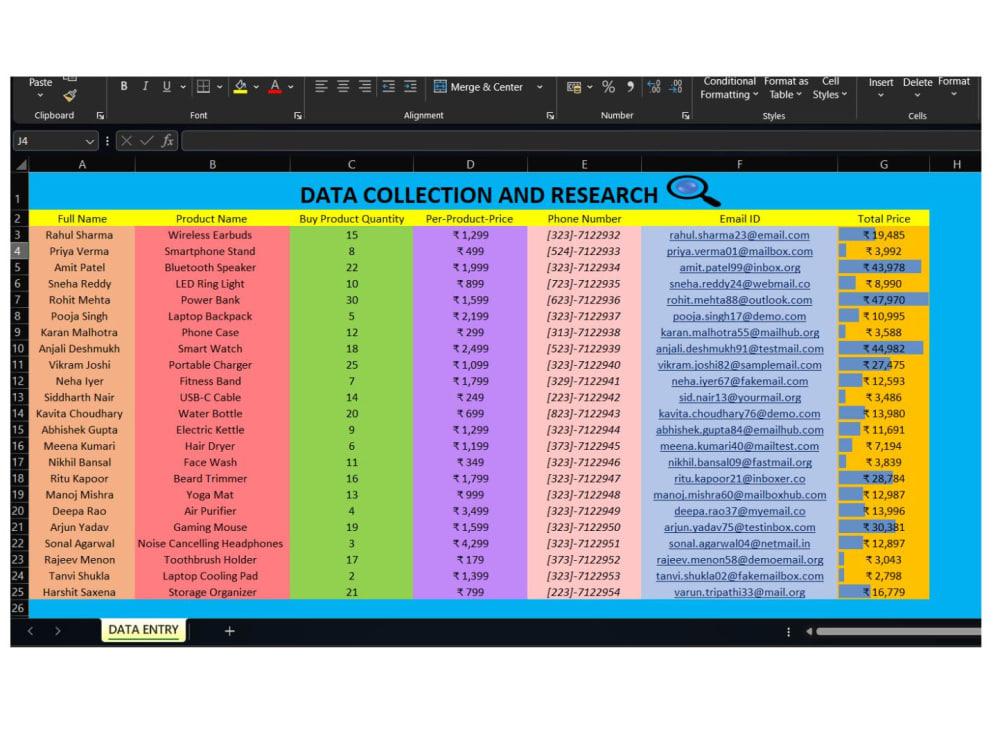The image size is (1000, 750).
Task: Apply cell Borders icon
Action: [x=203, y=86]
